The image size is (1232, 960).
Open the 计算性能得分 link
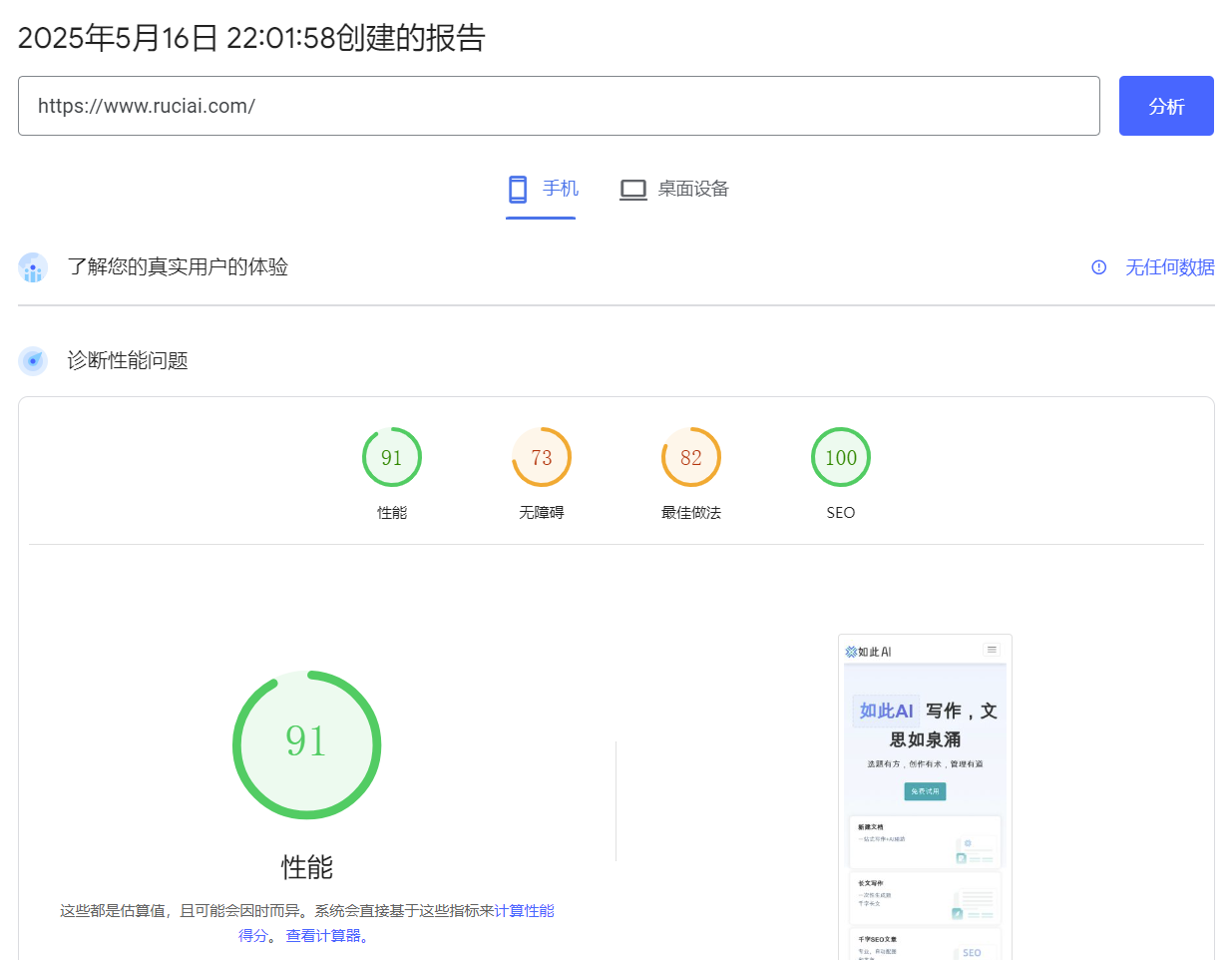(x=524, y=911)
